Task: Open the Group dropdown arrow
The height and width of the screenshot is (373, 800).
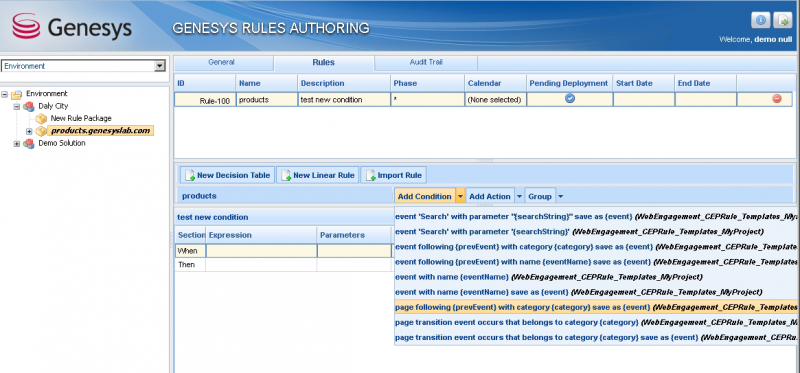Action: coord(560,196)
